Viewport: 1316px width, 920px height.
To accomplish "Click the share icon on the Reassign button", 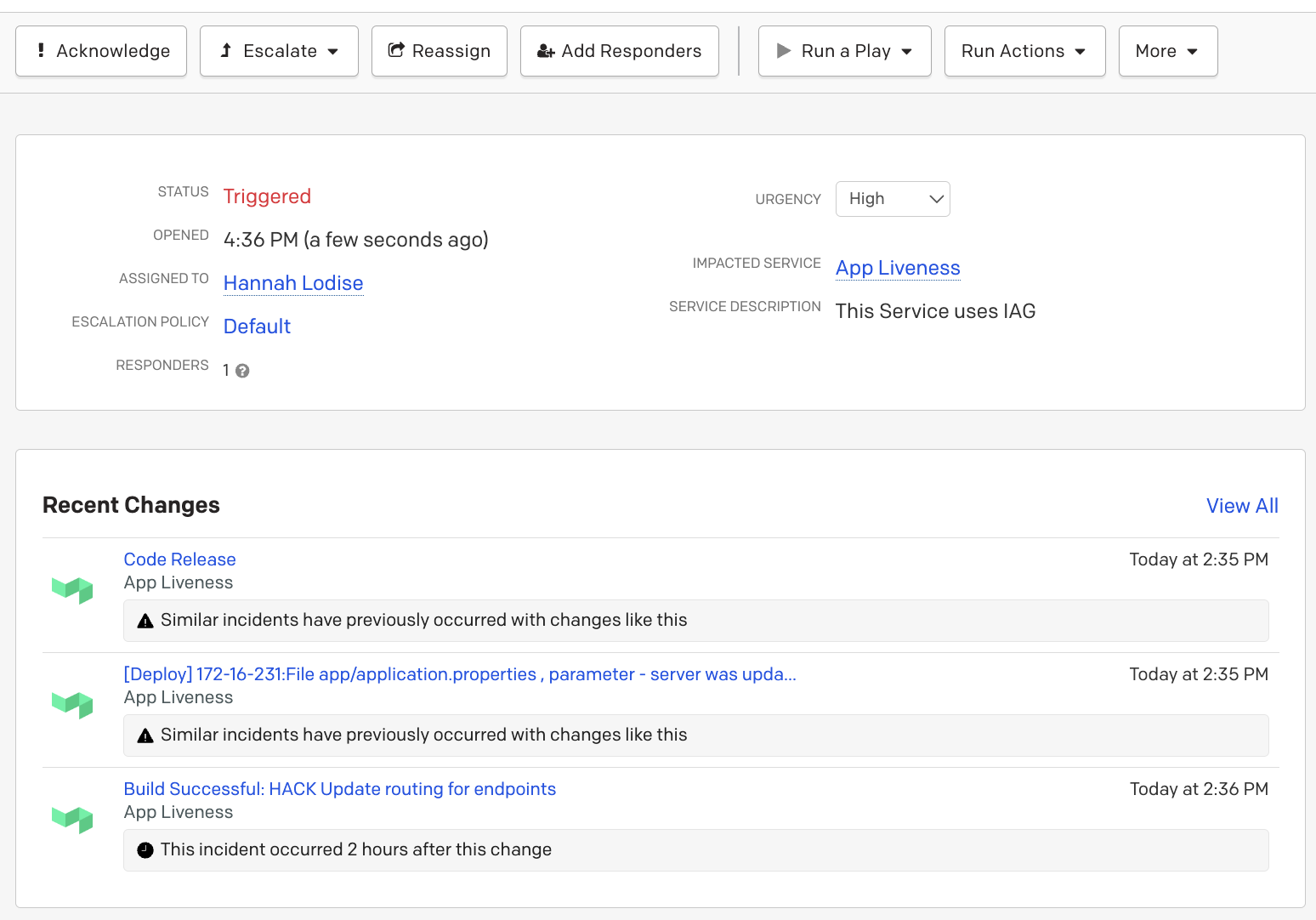I will tap(395, 50).
